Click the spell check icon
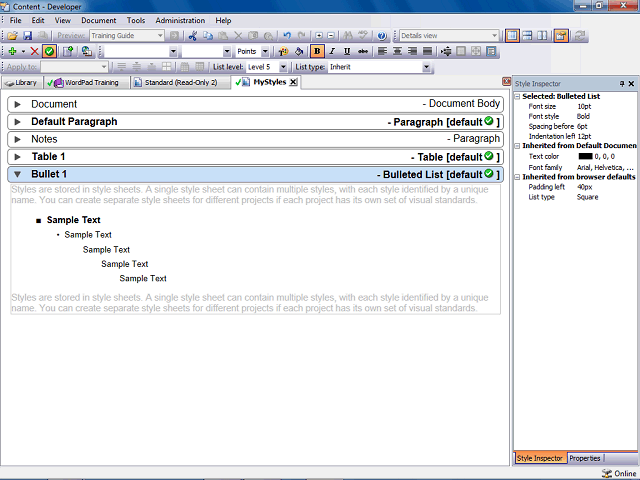Screen dimensions: 640x480 tap(363, 36)
